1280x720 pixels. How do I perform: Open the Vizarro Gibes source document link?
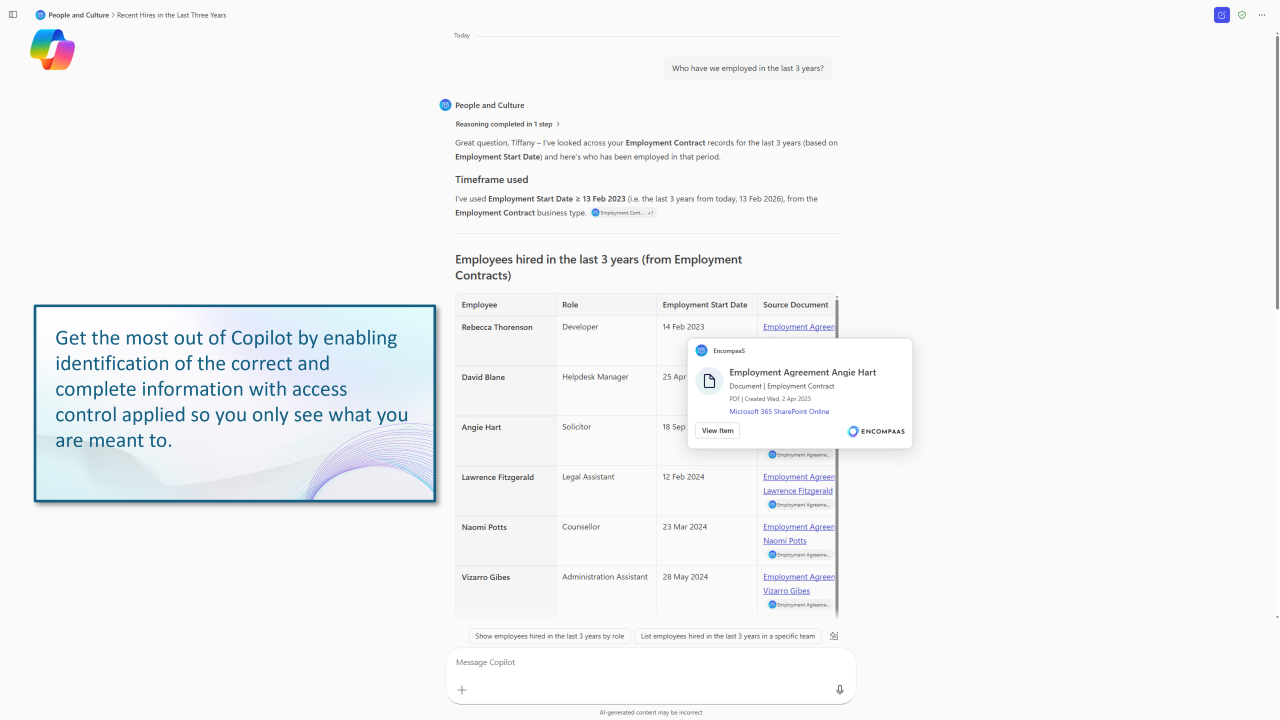coord(798,584)
